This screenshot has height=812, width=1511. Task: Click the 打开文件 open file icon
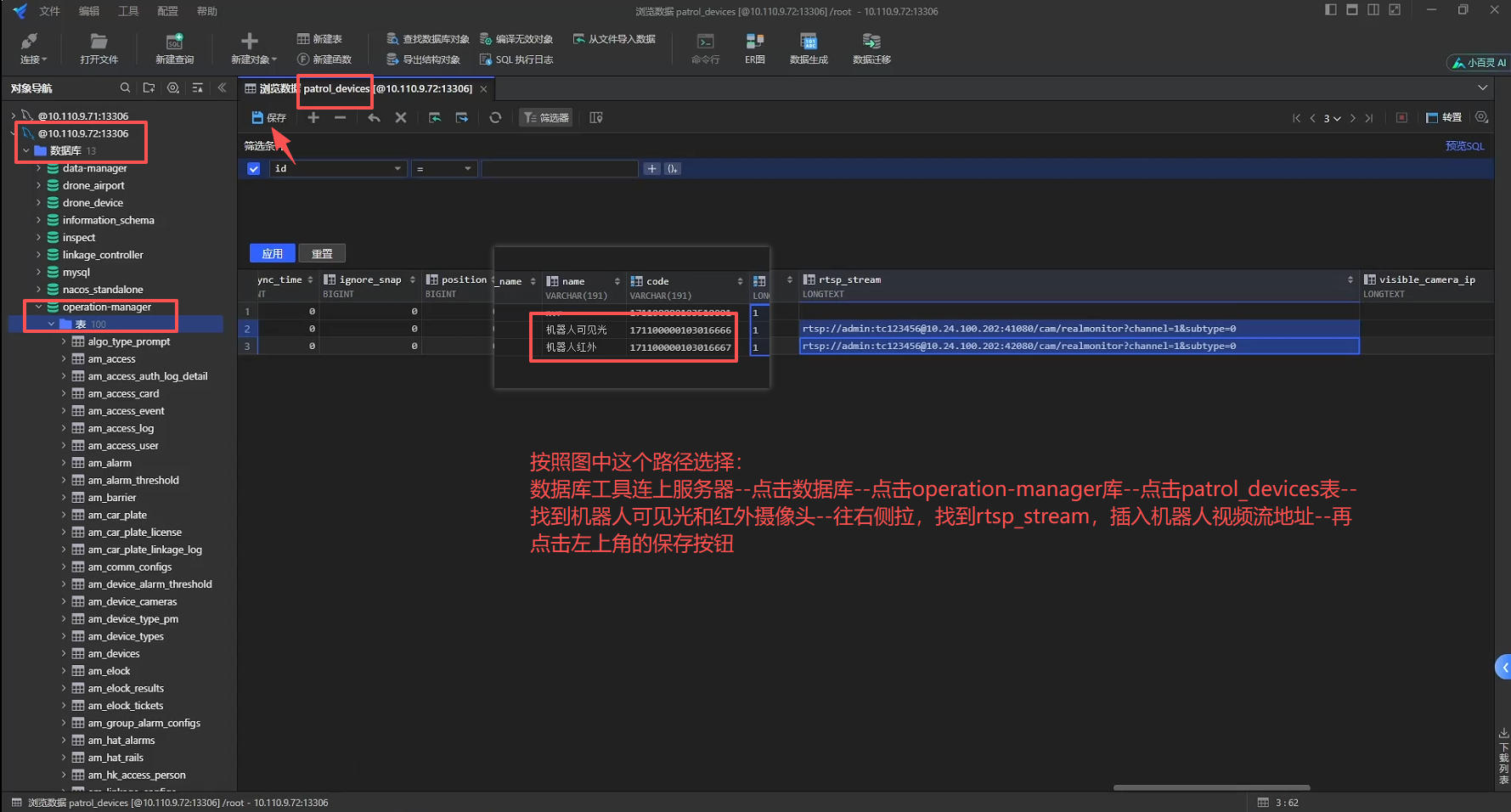99,42
